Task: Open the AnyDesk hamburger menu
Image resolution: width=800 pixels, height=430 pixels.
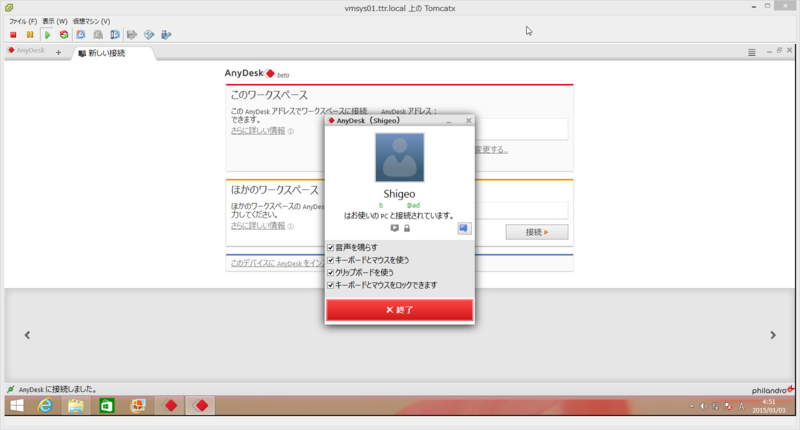Action: point(752,53)
